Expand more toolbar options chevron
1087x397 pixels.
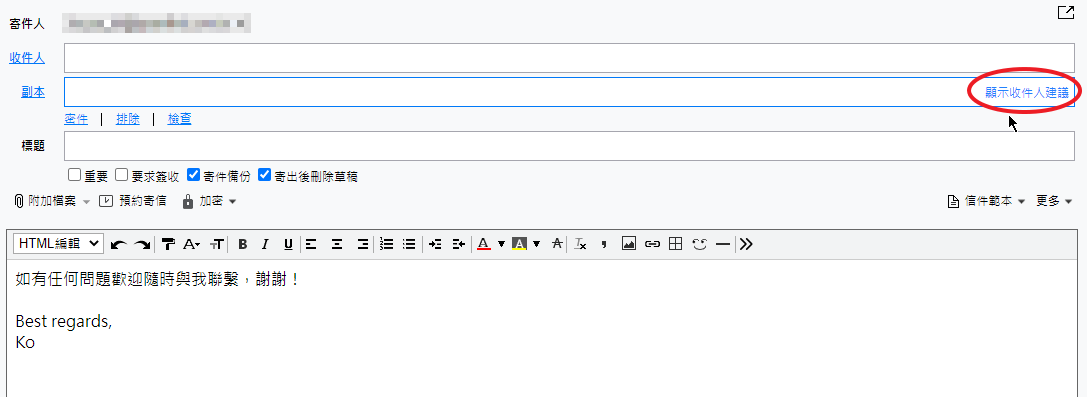point(746,244)
